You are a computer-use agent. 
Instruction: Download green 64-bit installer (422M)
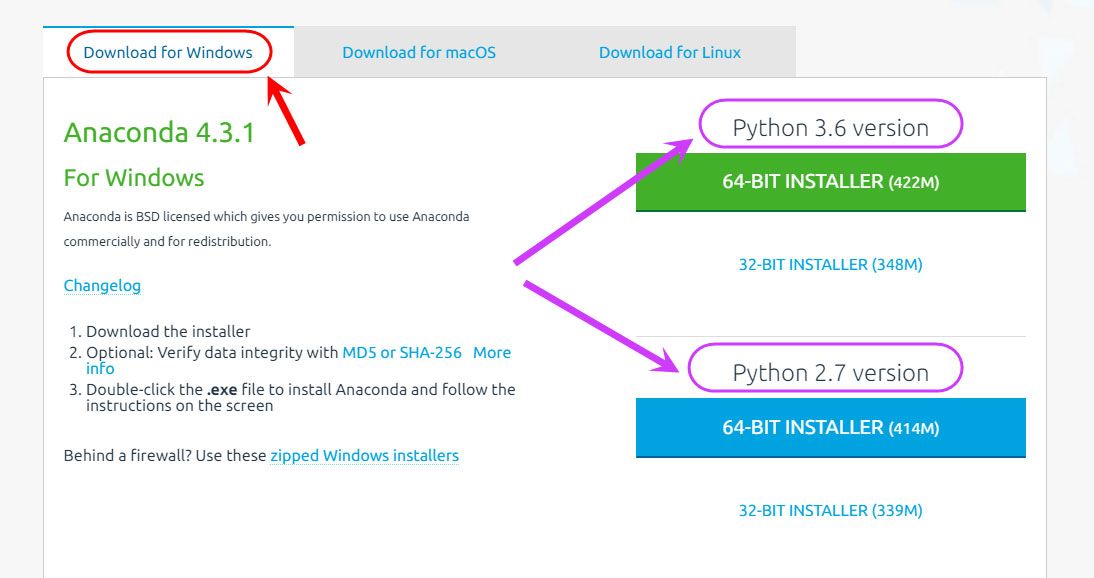[x=830, y=182]
